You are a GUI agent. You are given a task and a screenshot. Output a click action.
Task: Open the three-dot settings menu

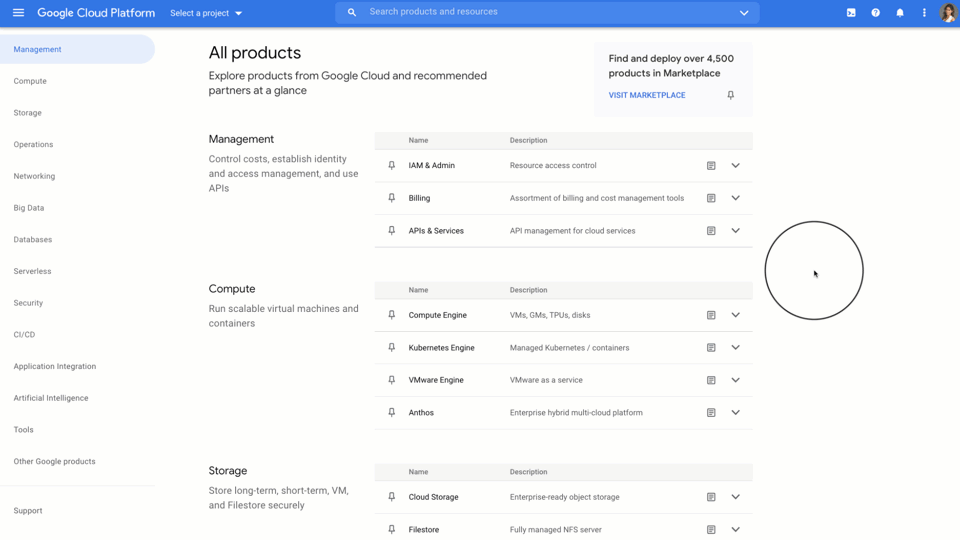pos(924,13)
